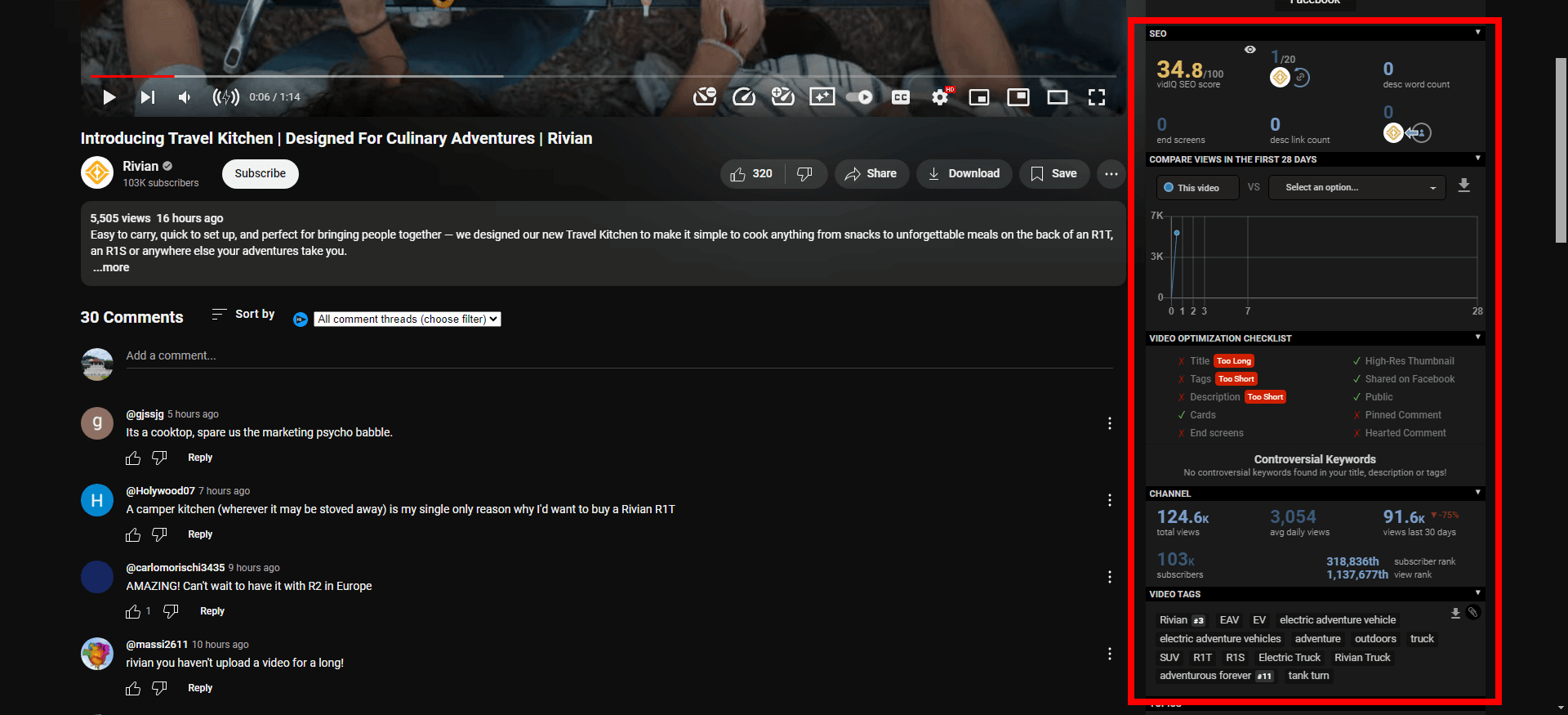Reply to @Holywood07's comment

click(200, 534)
